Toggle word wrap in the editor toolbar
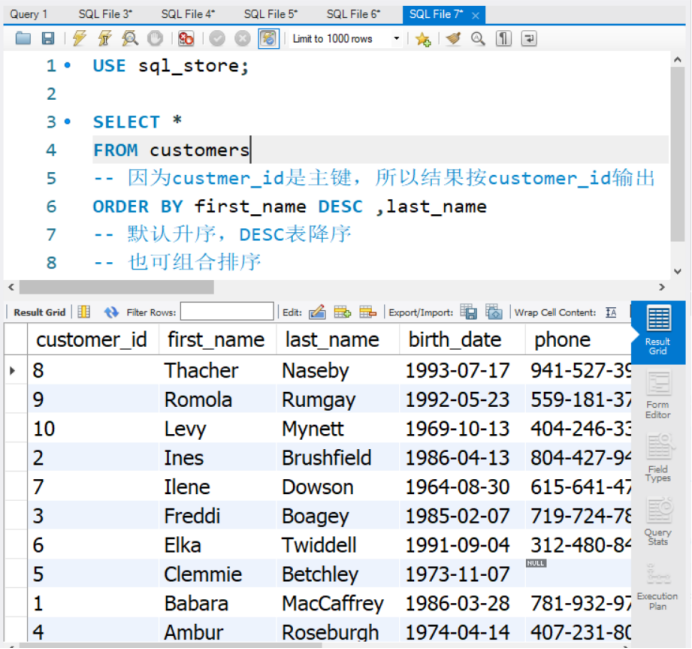The image size is (692, 649). tap(528, 39)
